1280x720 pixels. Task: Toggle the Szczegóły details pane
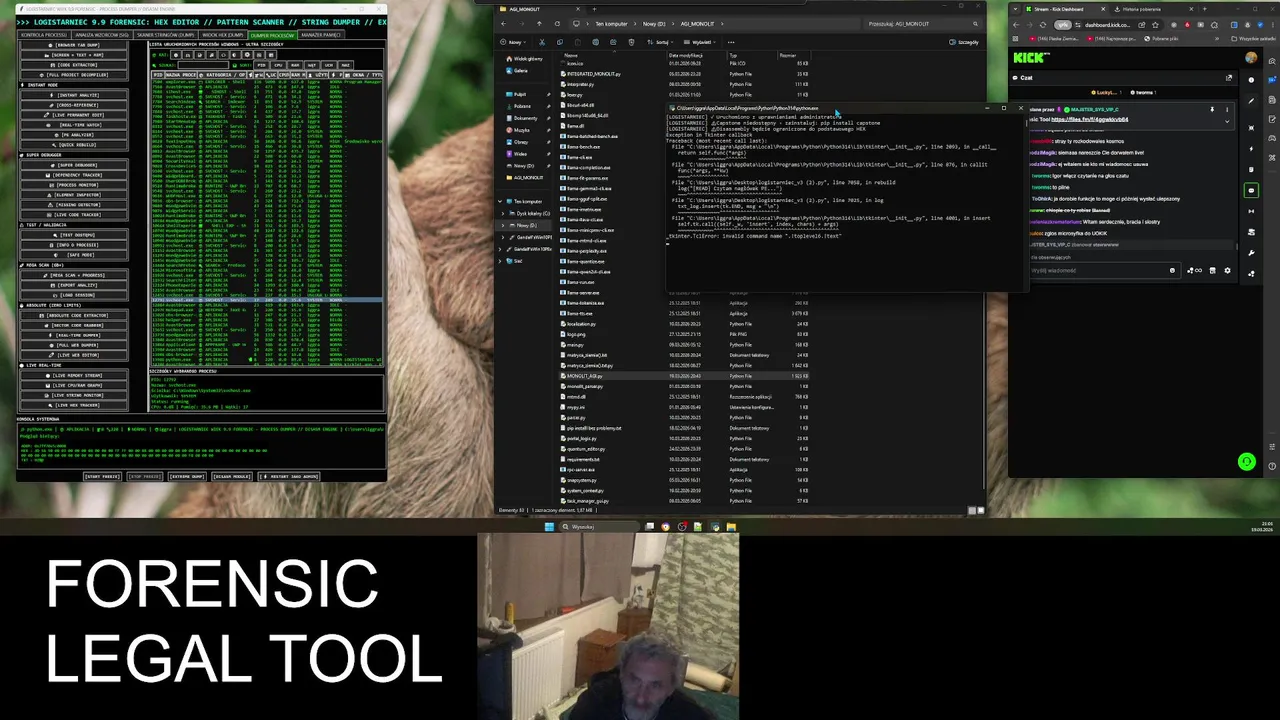(963, 42)
